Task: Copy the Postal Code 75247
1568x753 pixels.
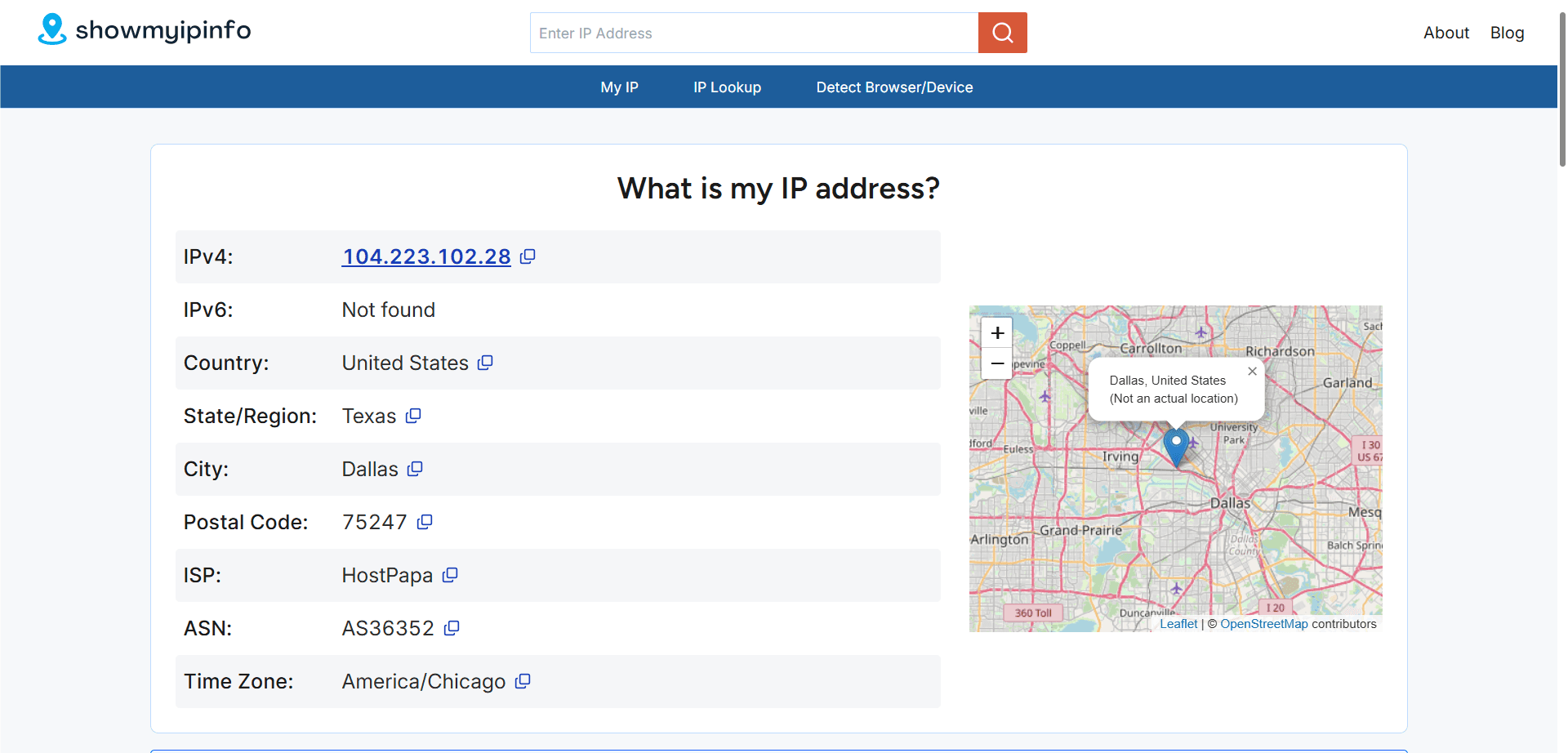Action: (425, 522)
